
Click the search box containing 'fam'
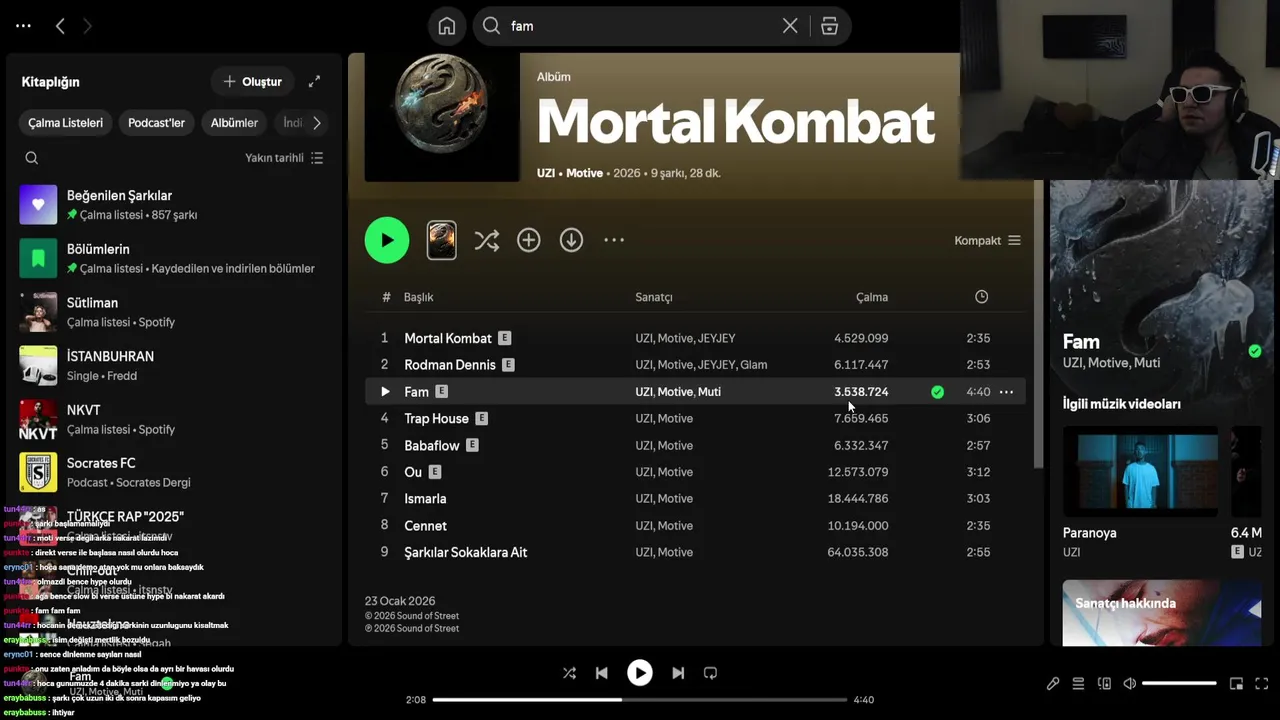coord(661,26)
